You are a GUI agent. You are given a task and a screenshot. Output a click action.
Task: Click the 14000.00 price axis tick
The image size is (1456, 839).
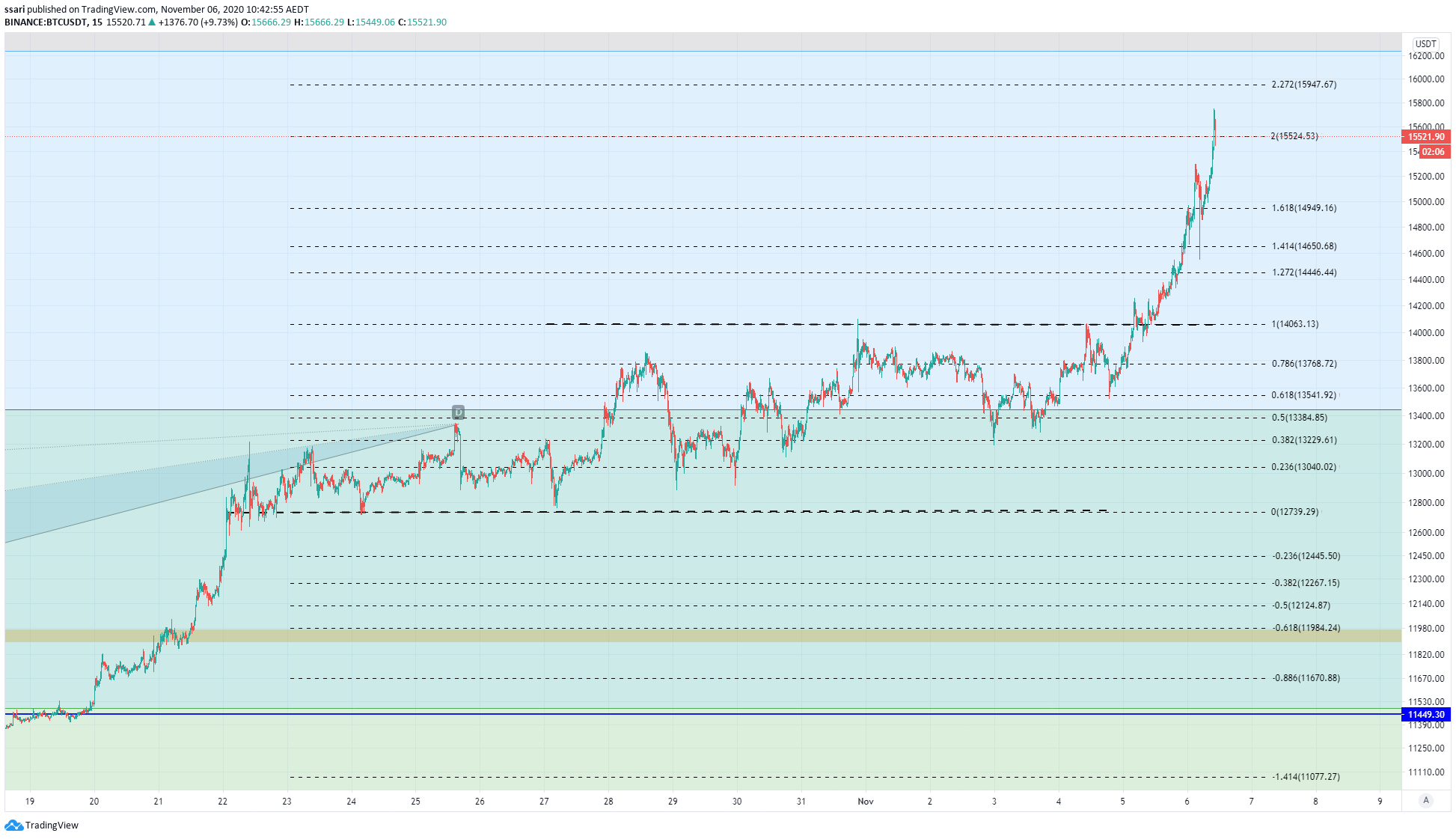pos(1426,333)
